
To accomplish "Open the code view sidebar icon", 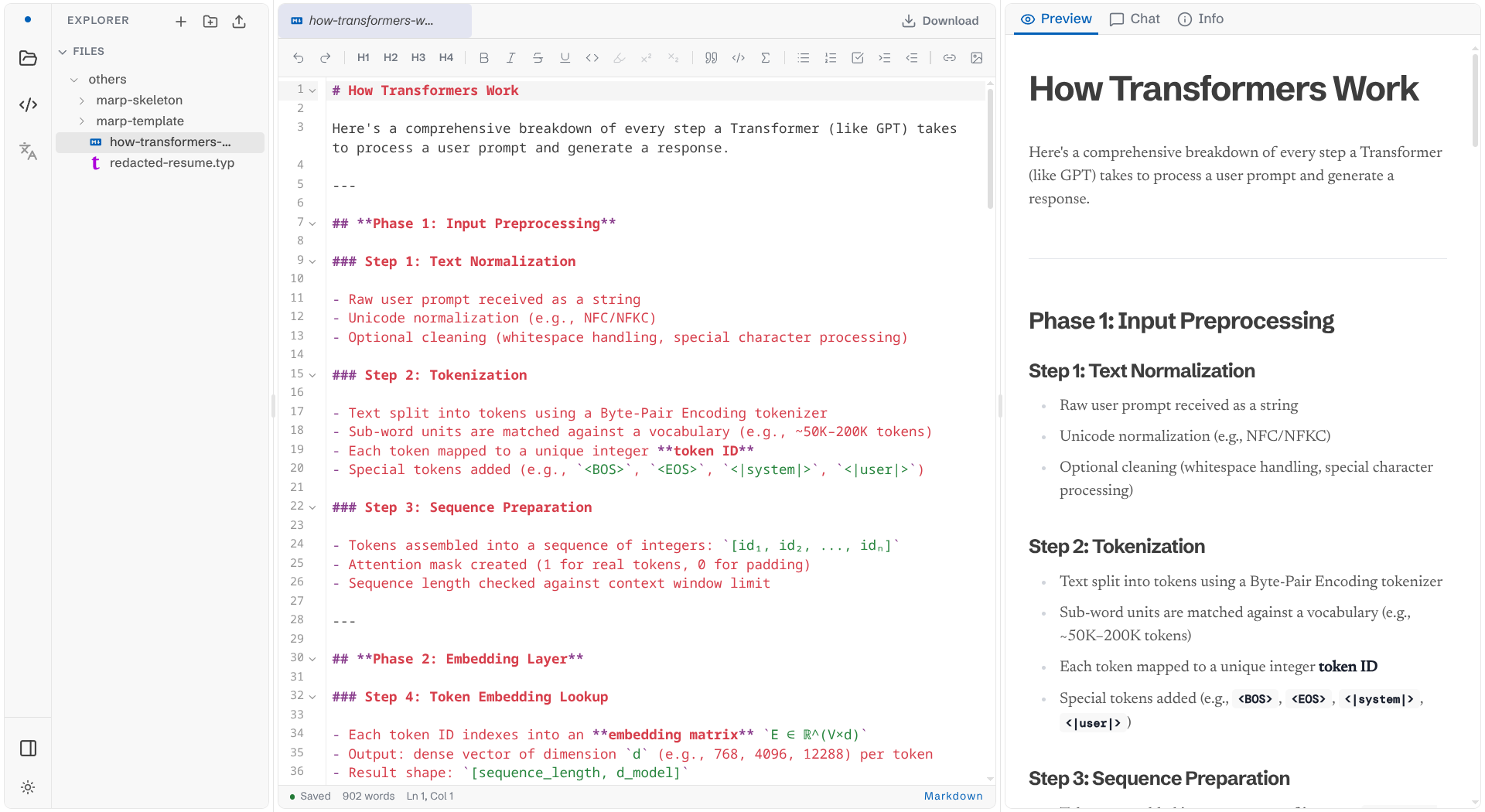I will coord(28,104).
